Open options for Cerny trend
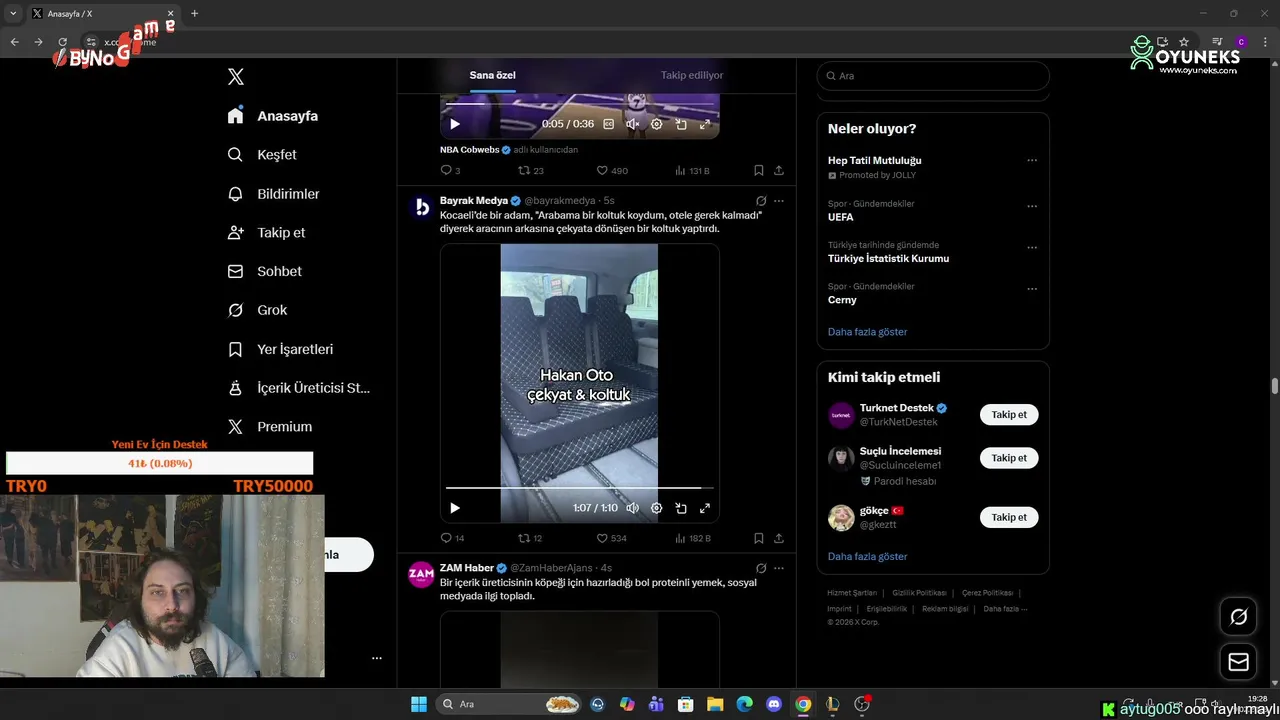 1032,289
